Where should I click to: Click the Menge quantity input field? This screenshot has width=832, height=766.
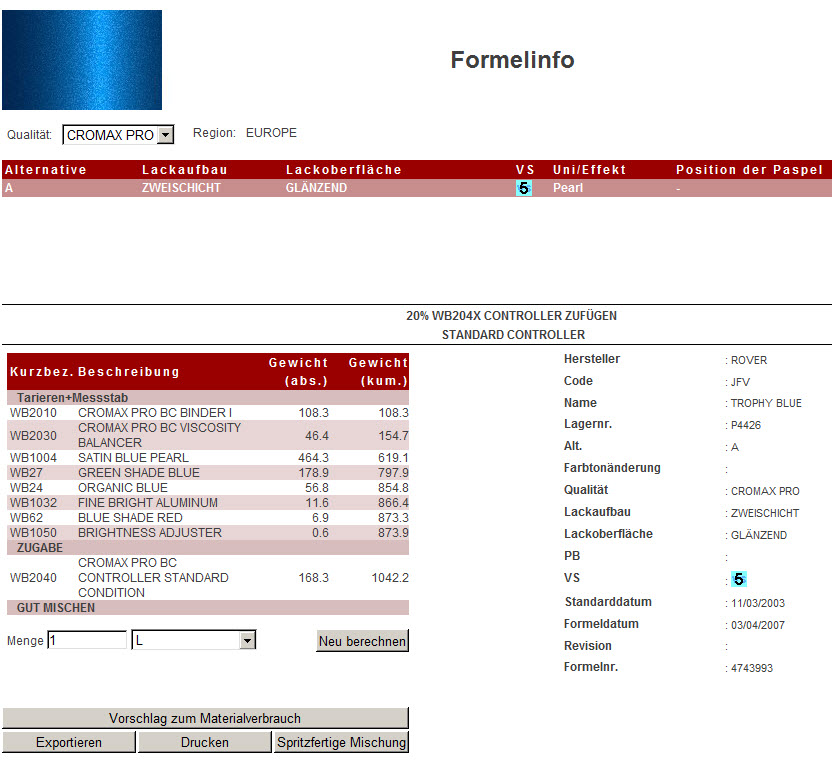pyautogui.click(x=87, y=640)
